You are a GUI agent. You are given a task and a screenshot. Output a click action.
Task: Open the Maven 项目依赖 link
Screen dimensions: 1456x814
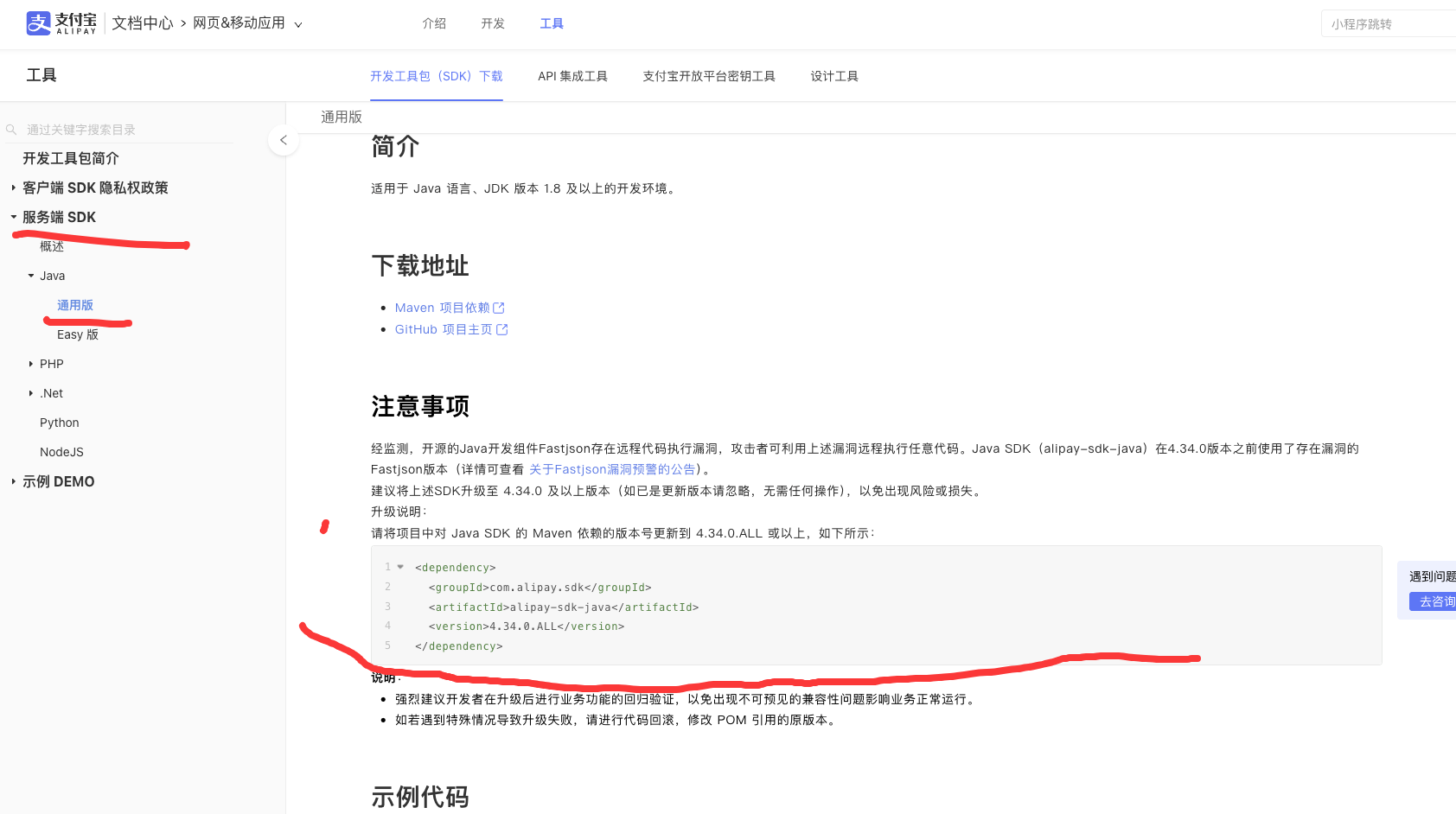(x=443, y=308)
